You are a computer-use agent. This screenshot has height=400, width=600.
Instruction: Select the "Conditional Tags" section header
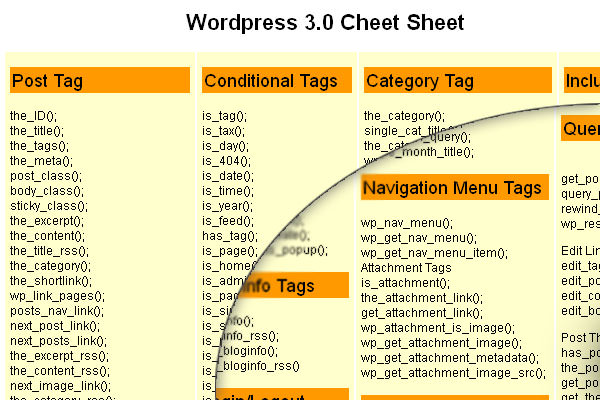coord(277,80)
